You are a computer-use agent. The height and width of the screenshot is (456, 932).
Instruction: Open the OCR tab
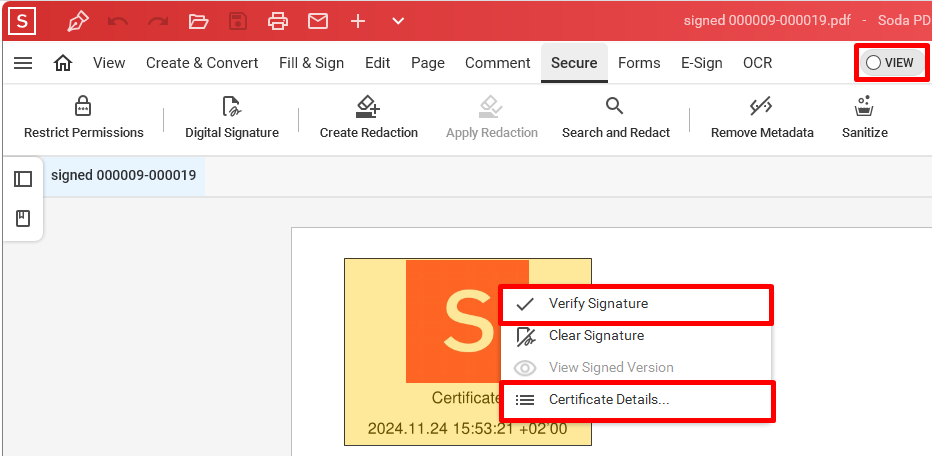758,63
